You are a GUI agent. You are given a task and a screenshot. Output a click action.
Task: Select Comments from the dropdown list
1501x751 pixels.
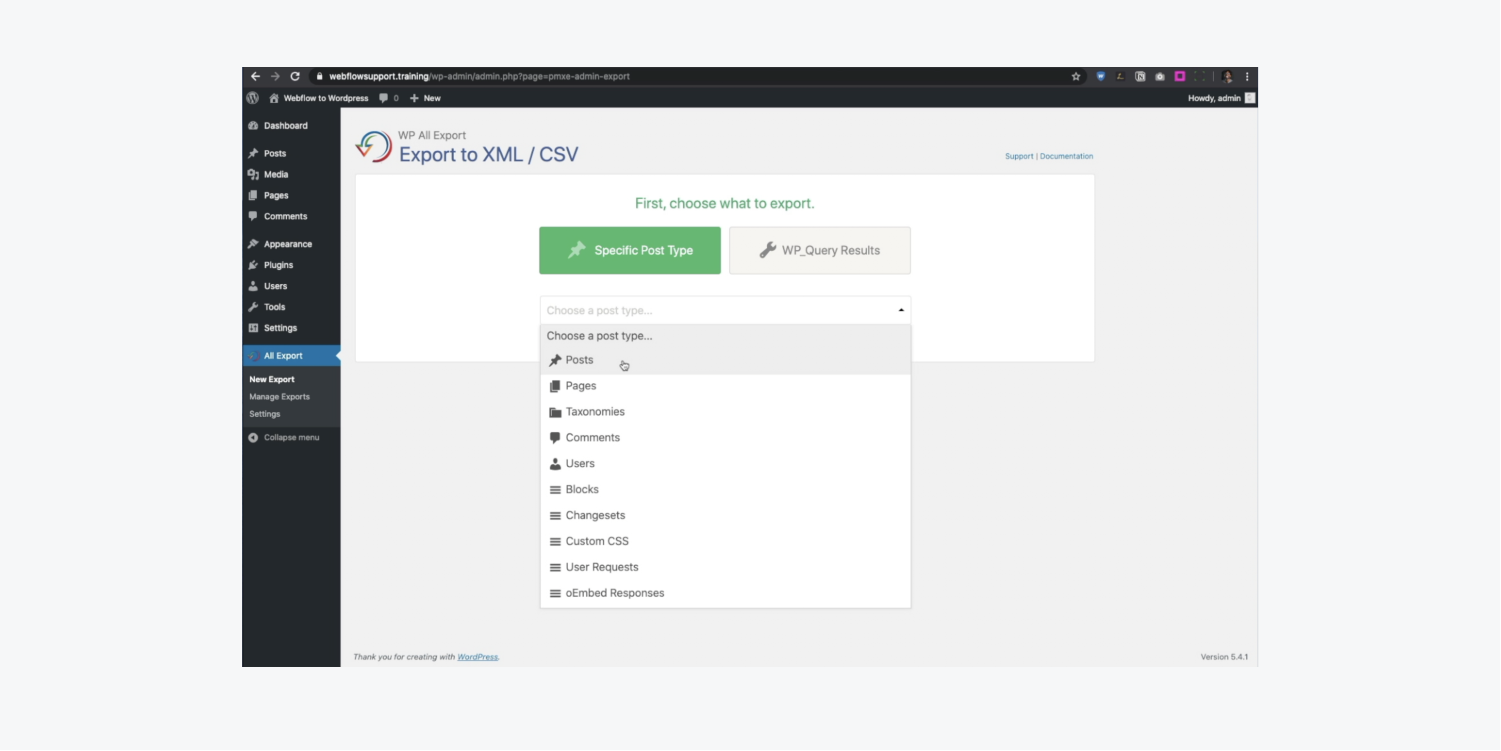(725, 438)
